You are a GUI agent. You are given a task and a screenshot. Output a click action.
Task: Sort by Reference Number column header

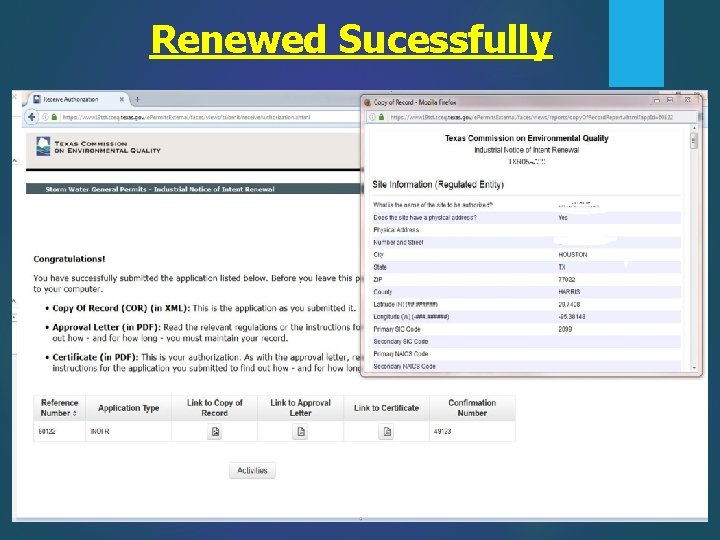[59, 408]
